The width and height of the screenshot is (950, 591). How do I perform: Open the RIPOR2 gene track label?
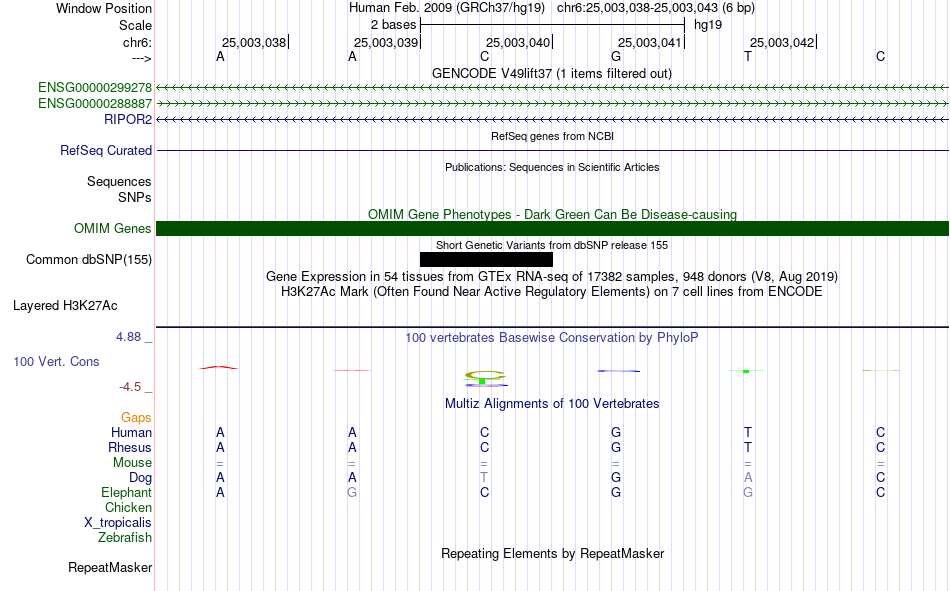pyautogui.click(x=128, y=119)
